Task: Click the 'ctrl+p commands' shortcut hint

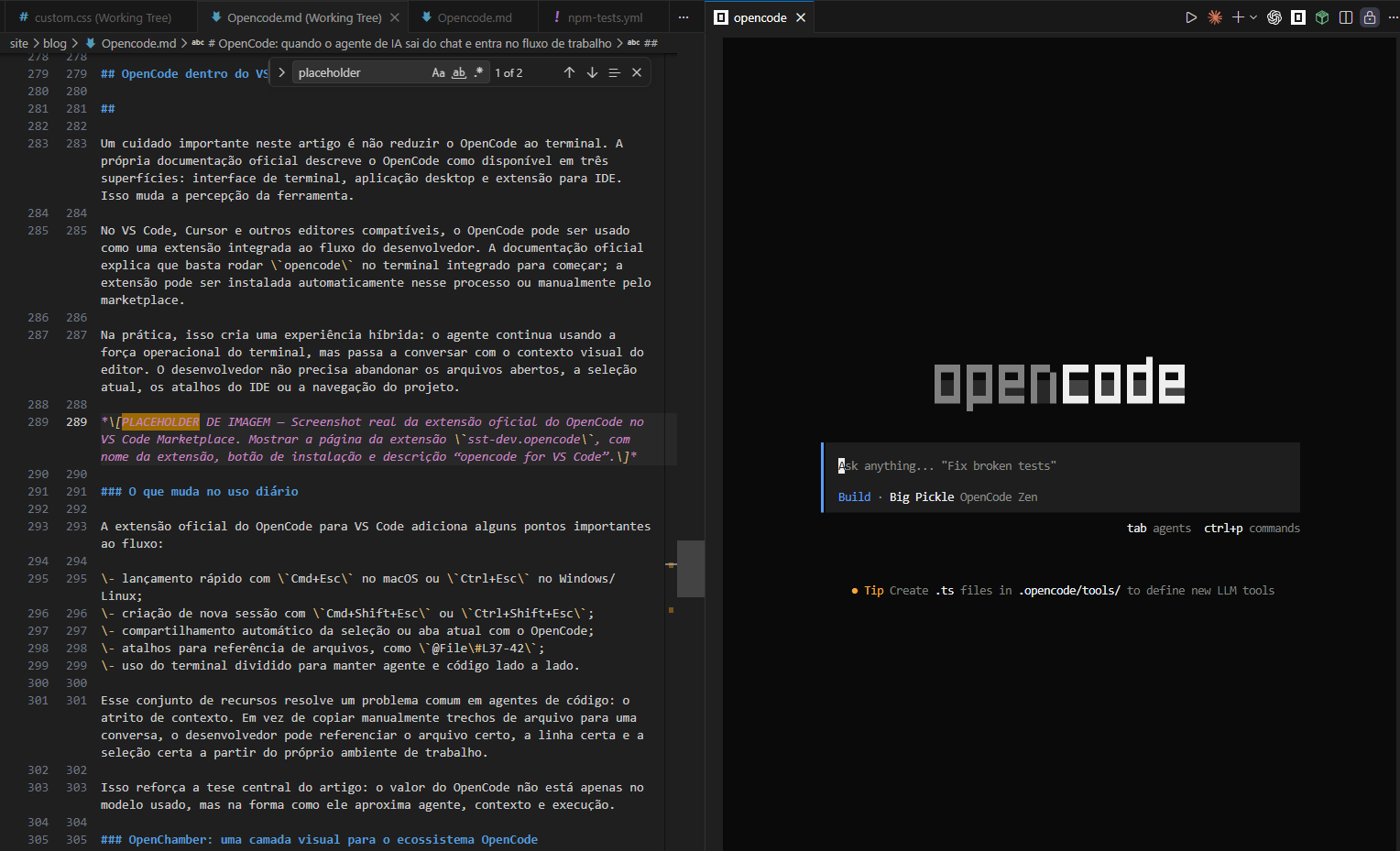Action: click(x=1252, y=528)
